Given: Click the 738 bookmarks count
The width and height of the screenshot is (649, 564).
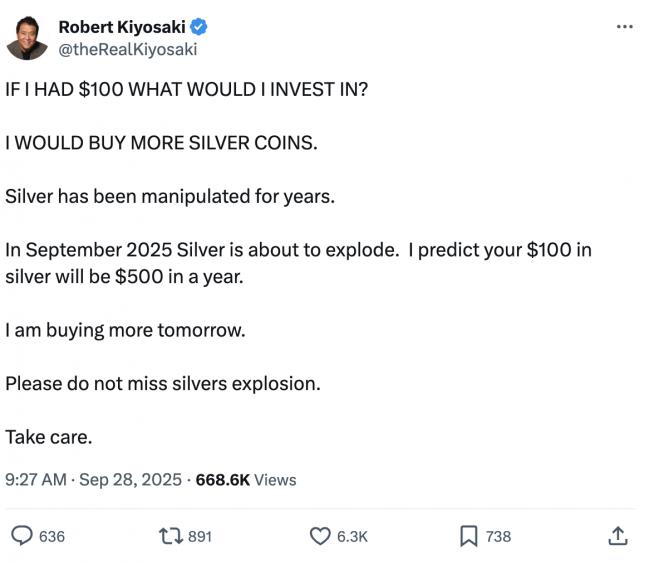Looking at the screenshot, I should coord(498,536).
